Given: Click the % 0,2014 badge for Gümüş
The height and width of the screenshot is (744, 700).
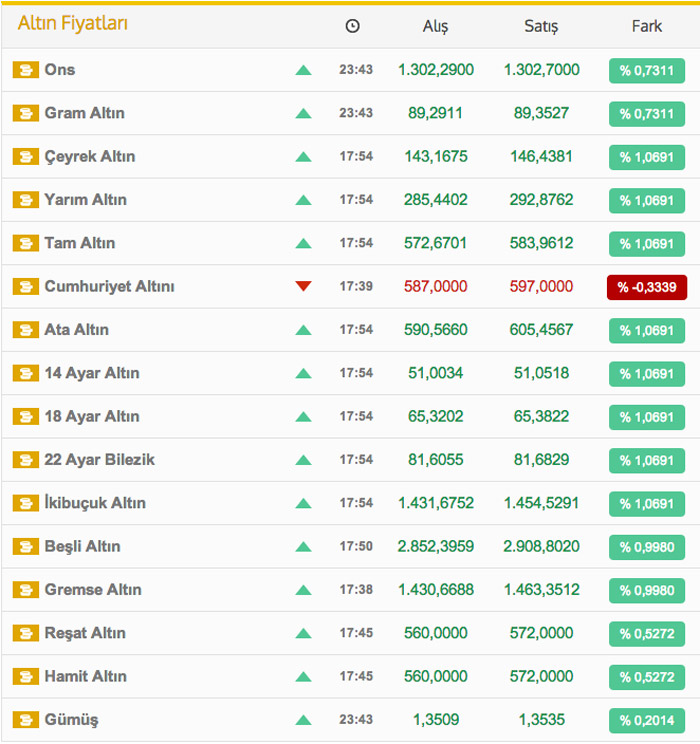Looking at the screenshot, I should tap(646, 720).
